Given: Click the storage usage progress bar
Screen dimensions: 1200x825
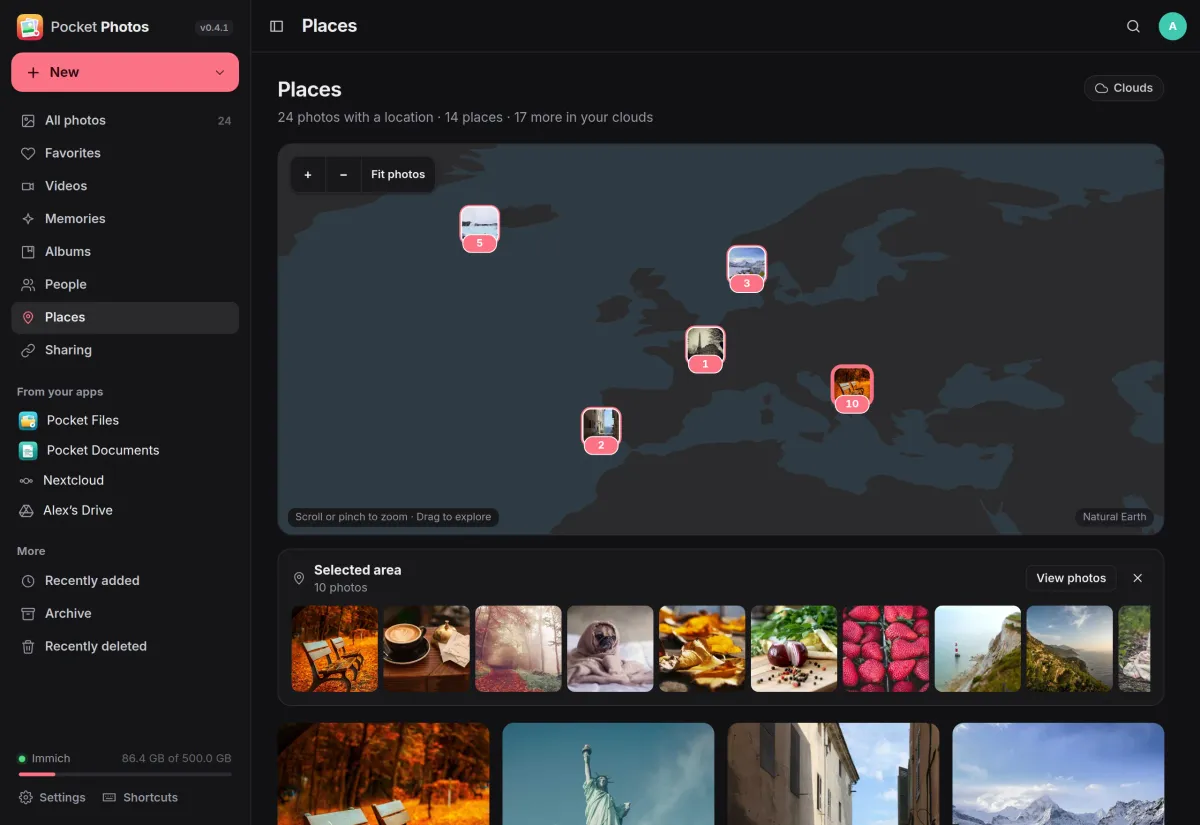Looking at the screenshot, I should [125, 774].
